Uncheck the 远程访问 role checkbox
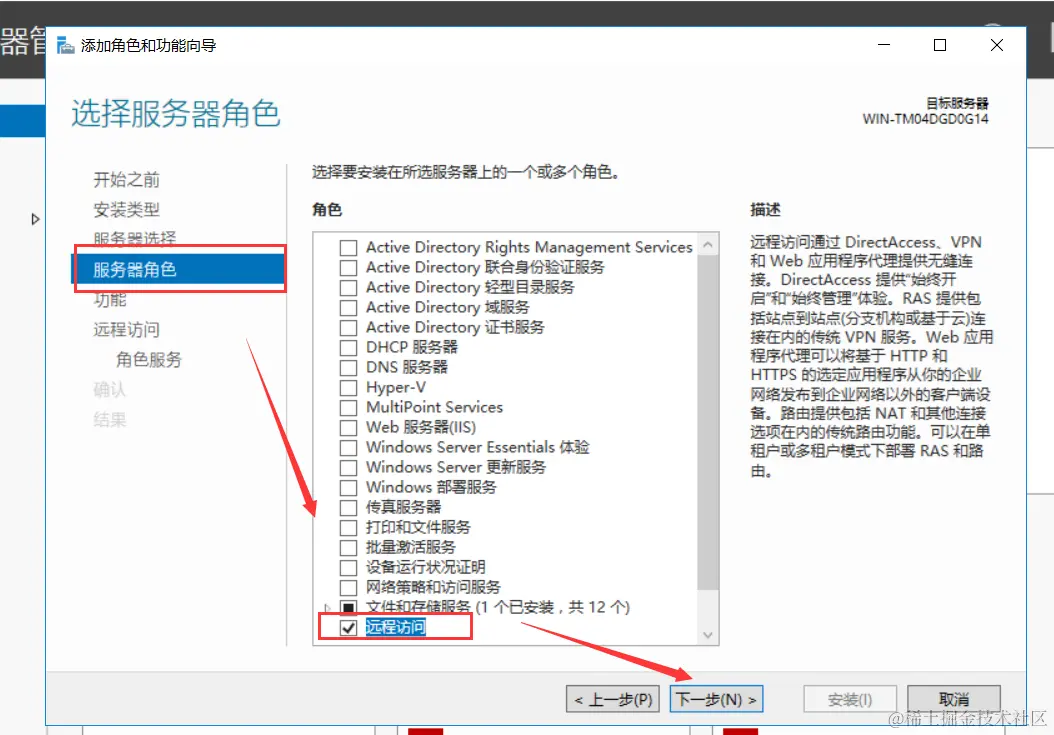 click(x=348, y=628)
